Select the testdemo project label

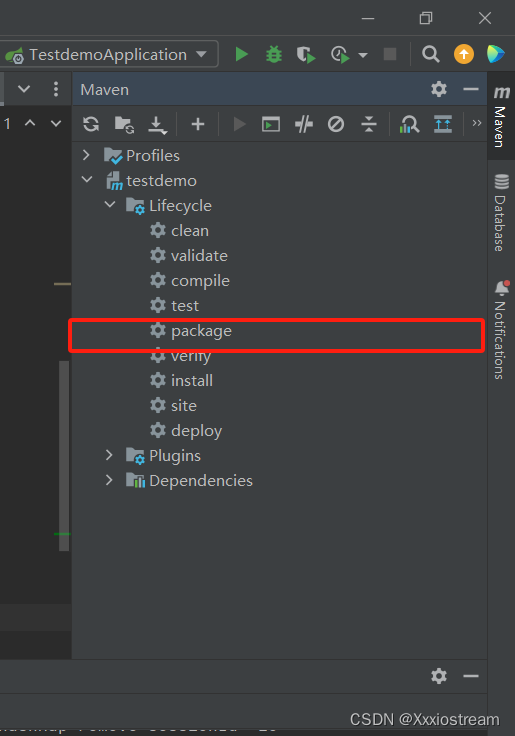(x=161, y=181)
